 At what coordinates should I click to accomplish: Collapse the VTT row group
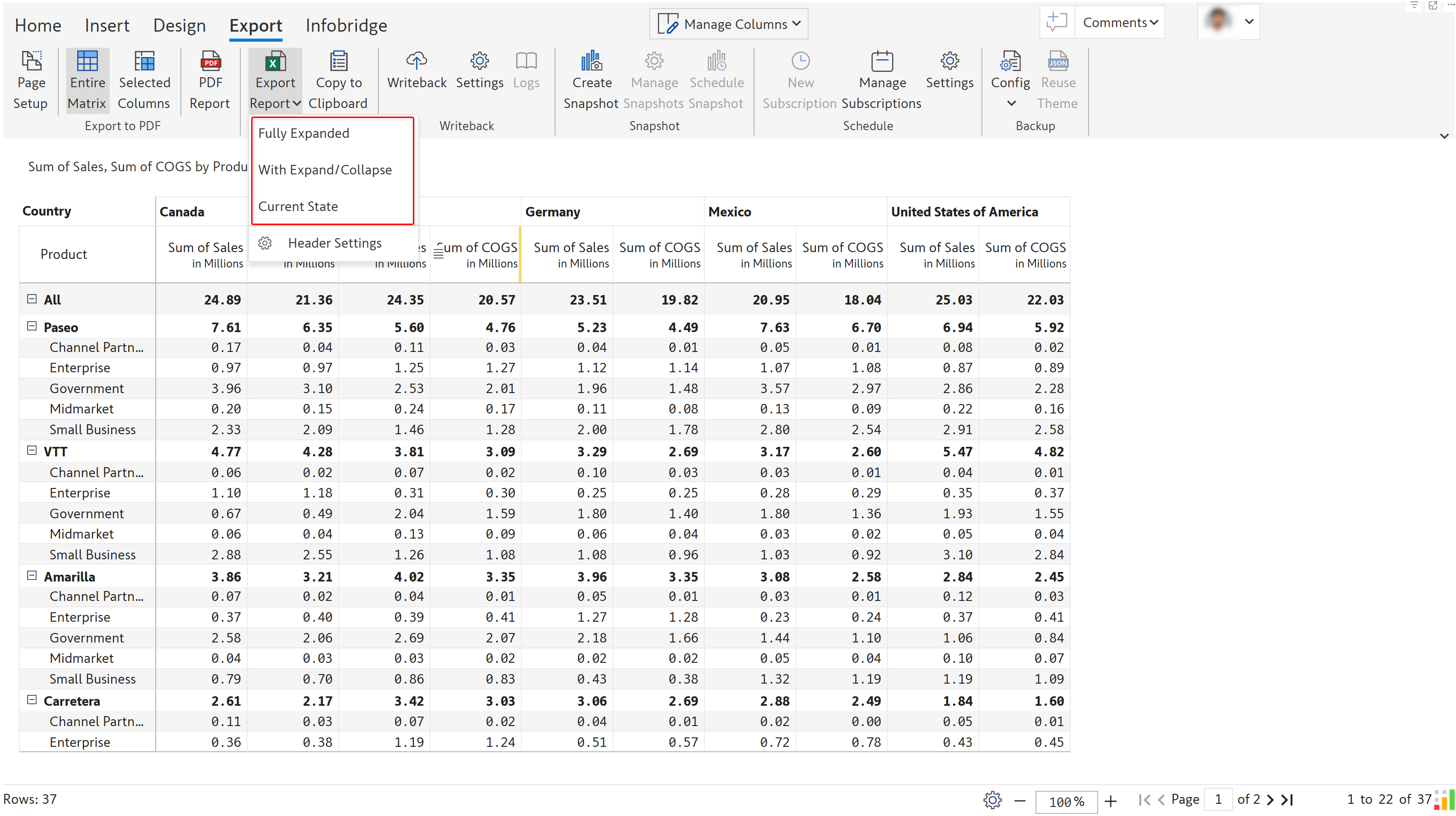[x=32, y=450]
